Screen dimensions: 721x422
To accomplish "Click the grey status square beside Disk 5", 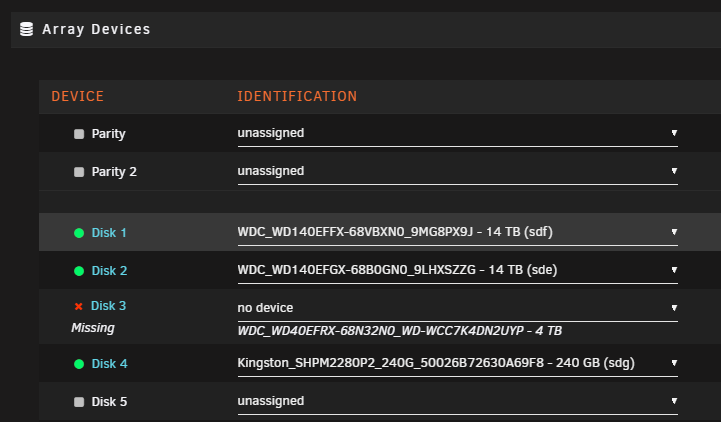I will pos(79,402).
